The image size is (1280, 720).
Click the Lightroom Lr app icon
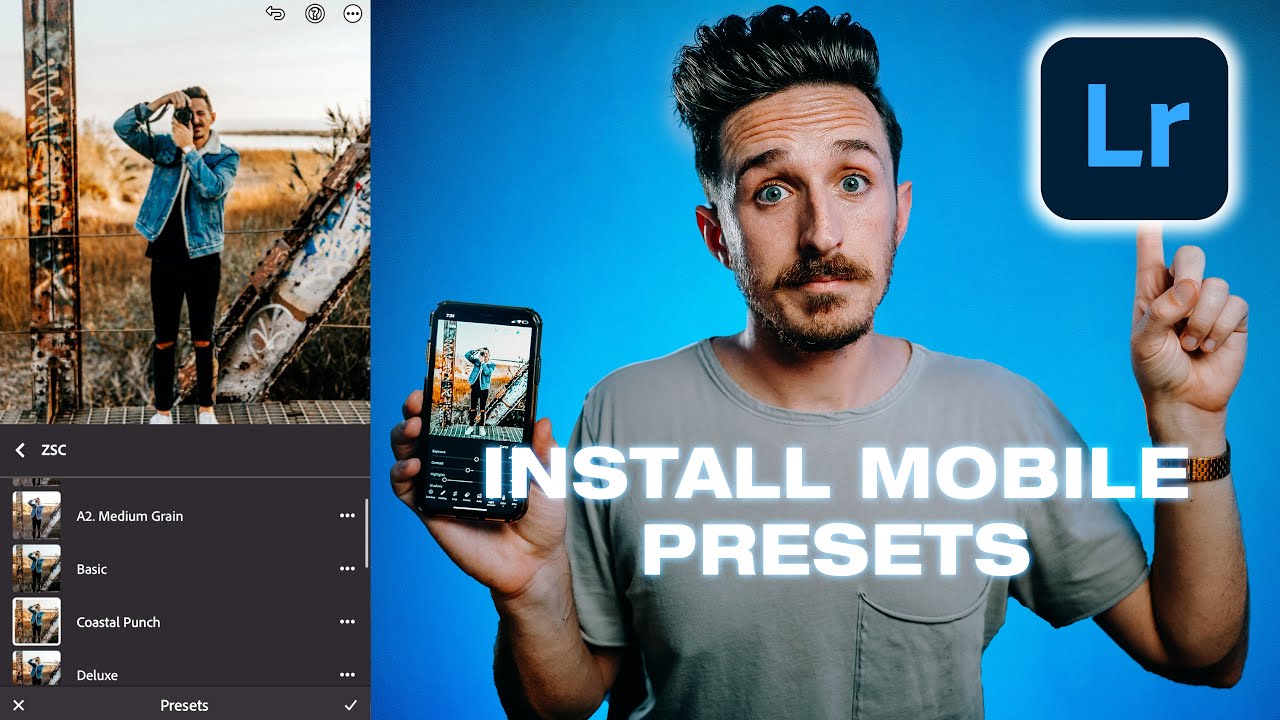[1134, 128]
